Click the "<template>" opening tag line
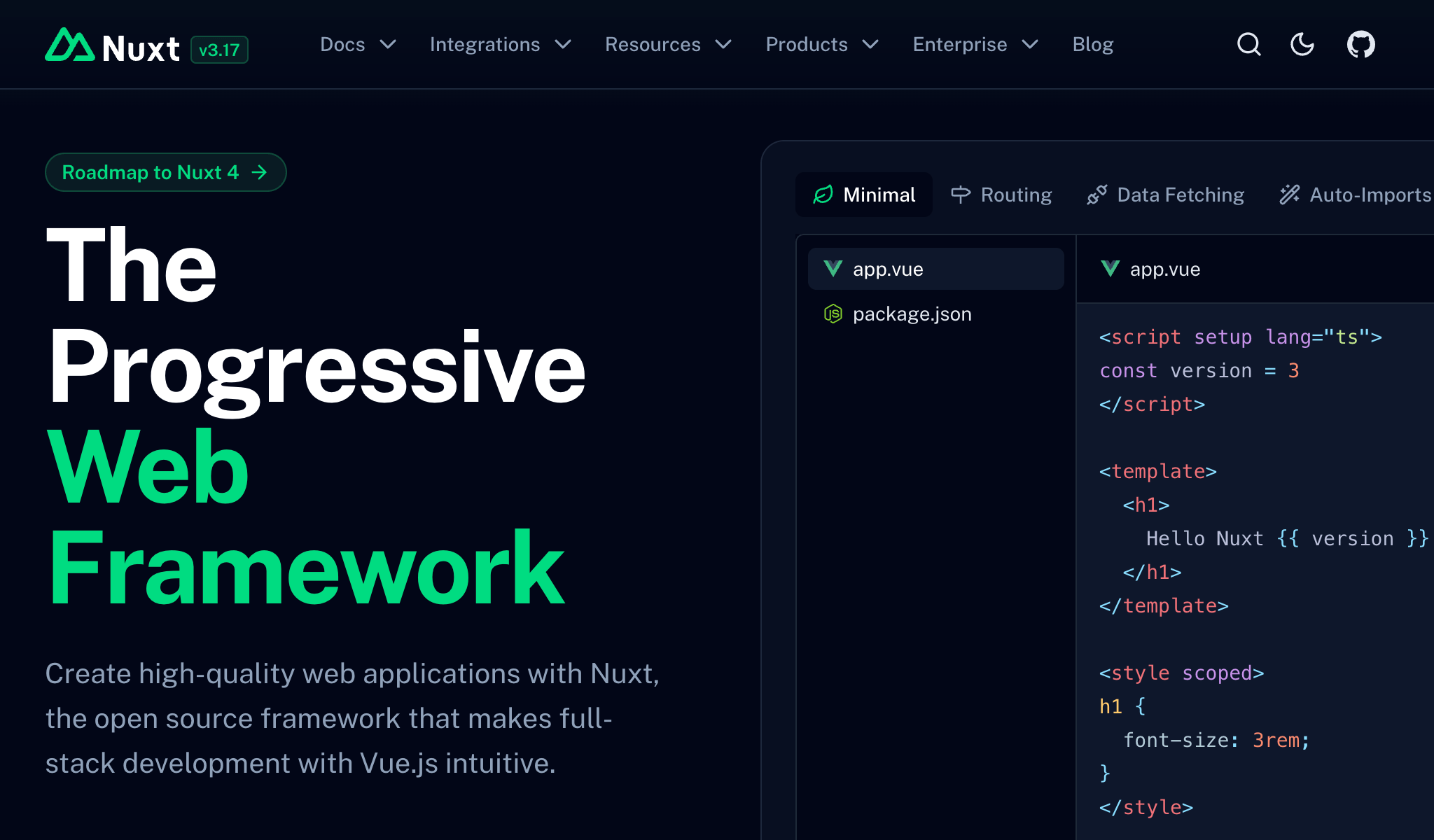 click(x=1158, y=472)
